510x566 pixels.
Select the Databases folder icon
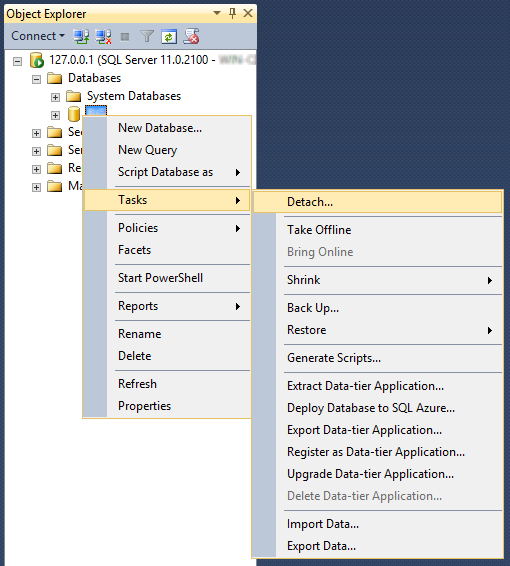coord(55,78)
